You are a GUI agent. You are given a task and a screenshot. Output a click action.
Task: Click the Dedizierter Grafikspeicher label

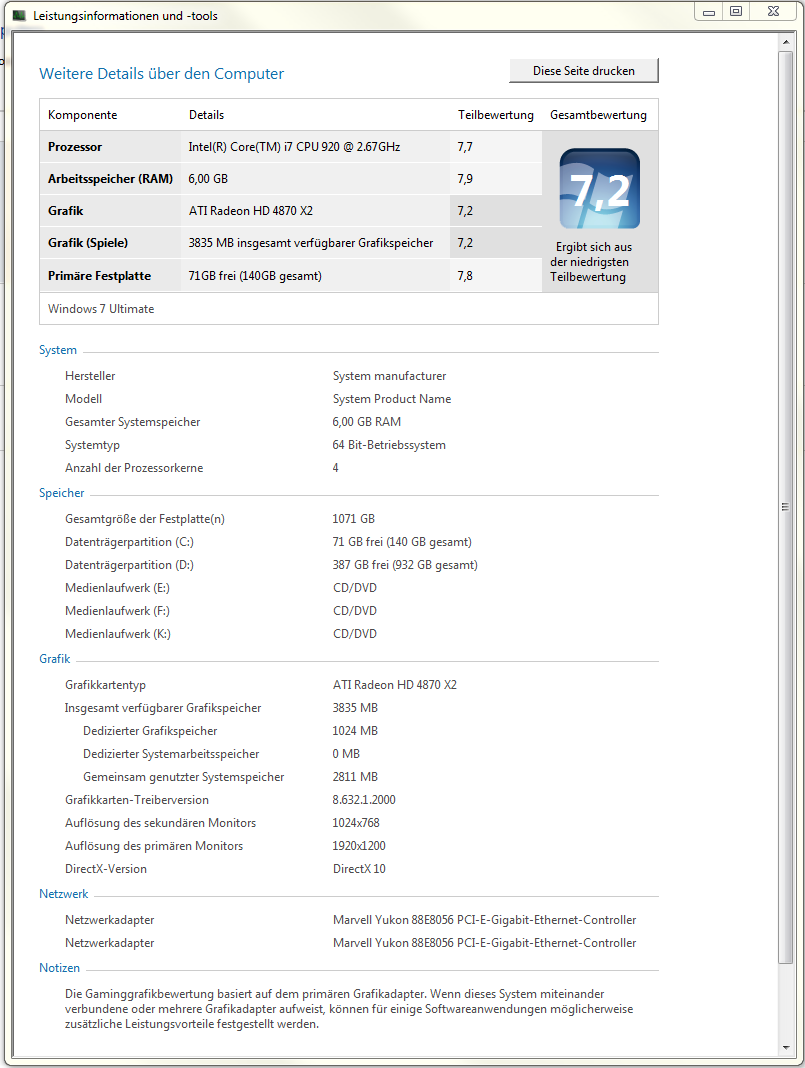click(150, 731)
